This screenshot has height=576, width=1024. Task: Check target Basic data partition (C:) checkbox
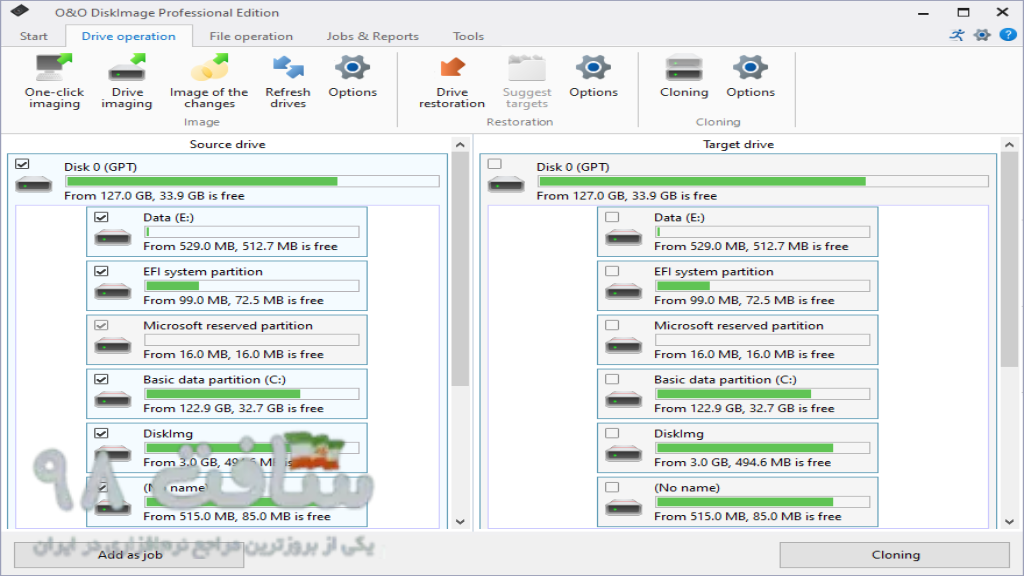click(612, 379)
